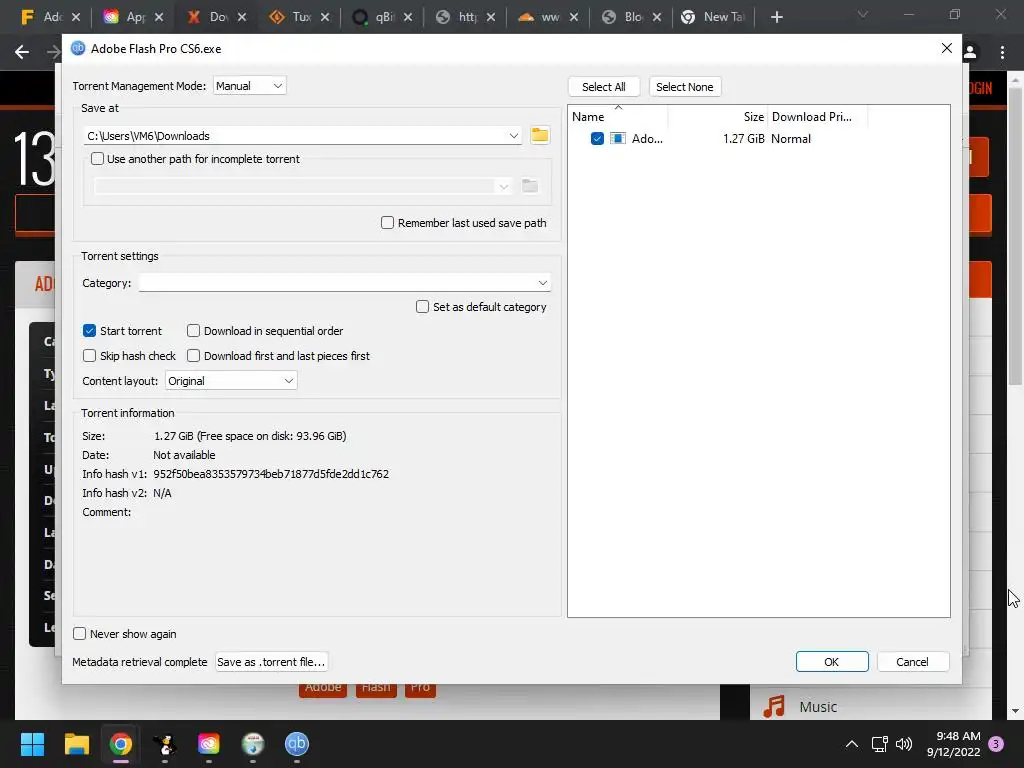
Task: Show hidden system tray icons
Action: [852, 744]
